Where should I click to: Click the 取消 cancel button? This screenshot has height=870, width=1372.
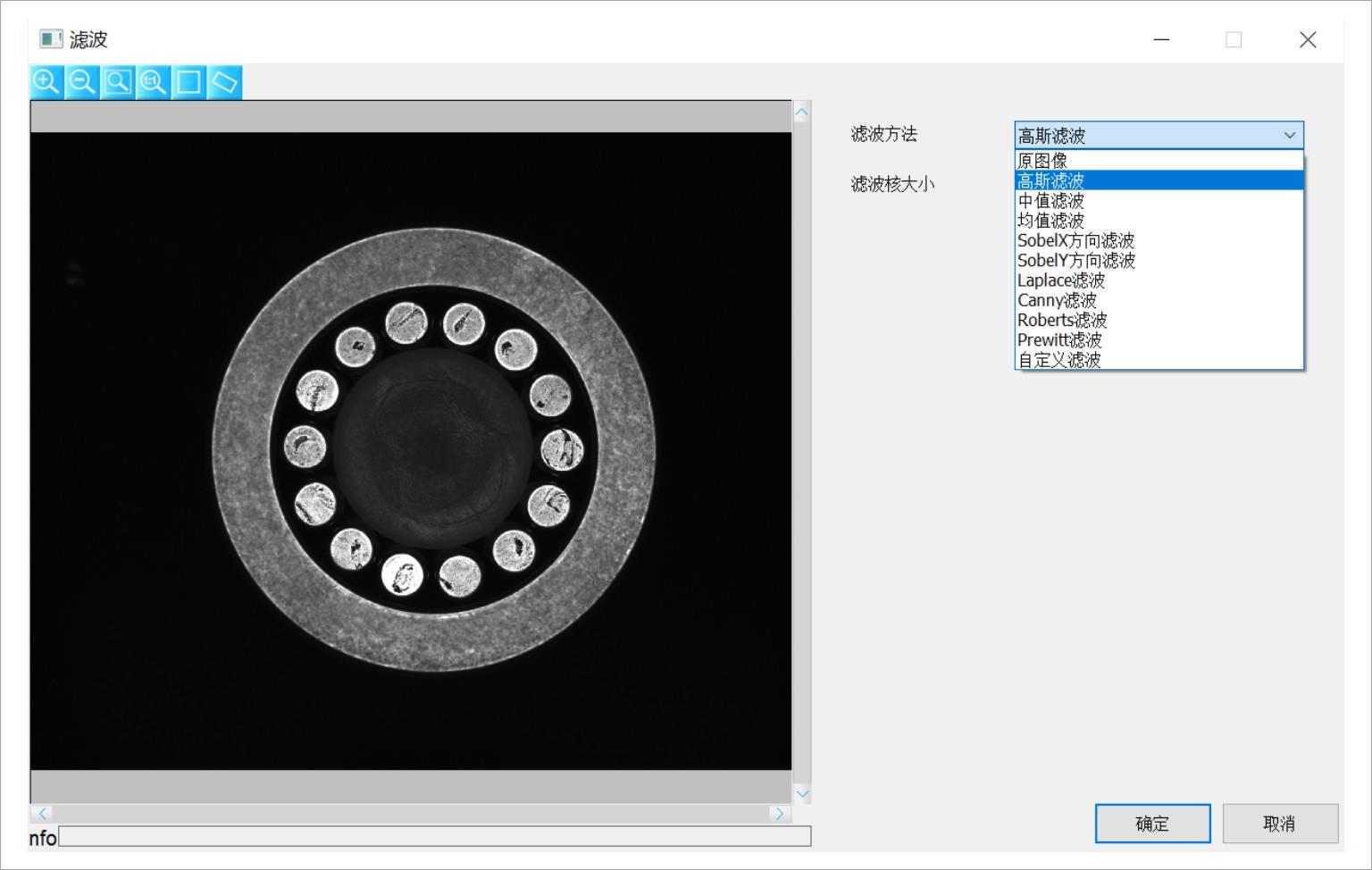pos(1279,824)
